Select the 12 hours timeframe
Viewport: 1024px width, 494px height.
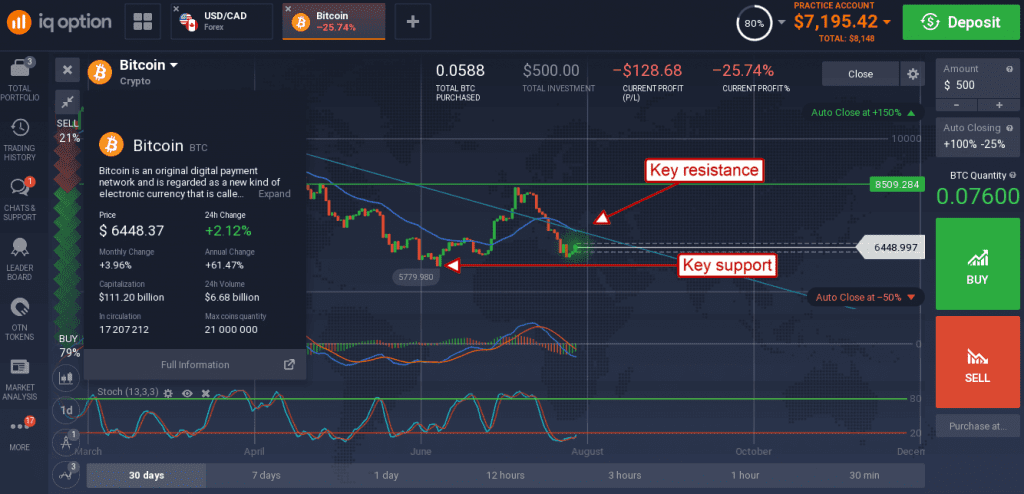(x=505, y=475)
